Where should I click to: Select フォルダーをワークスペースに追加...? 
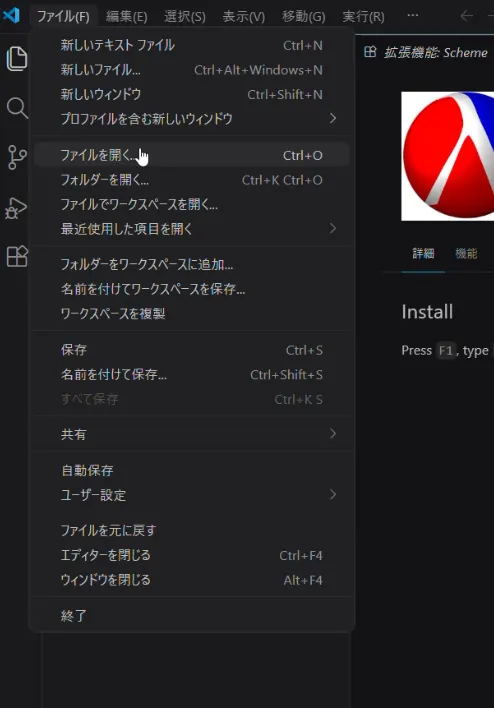[x=191, y=264]
